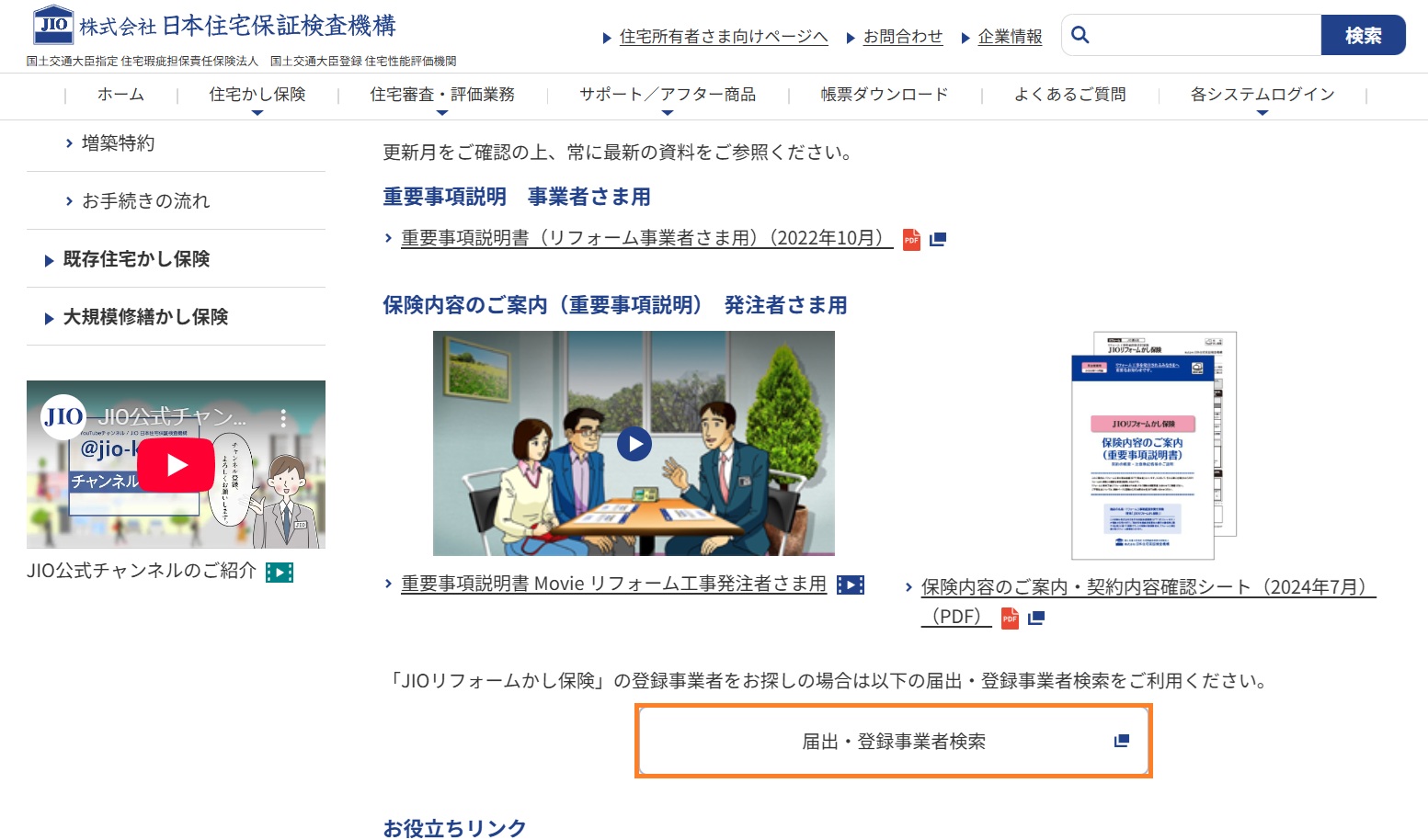This screenshot has width=1428, height=840.
Task: Click 届出・登録事業者検索 button
Action: click(x=893, y=741)
